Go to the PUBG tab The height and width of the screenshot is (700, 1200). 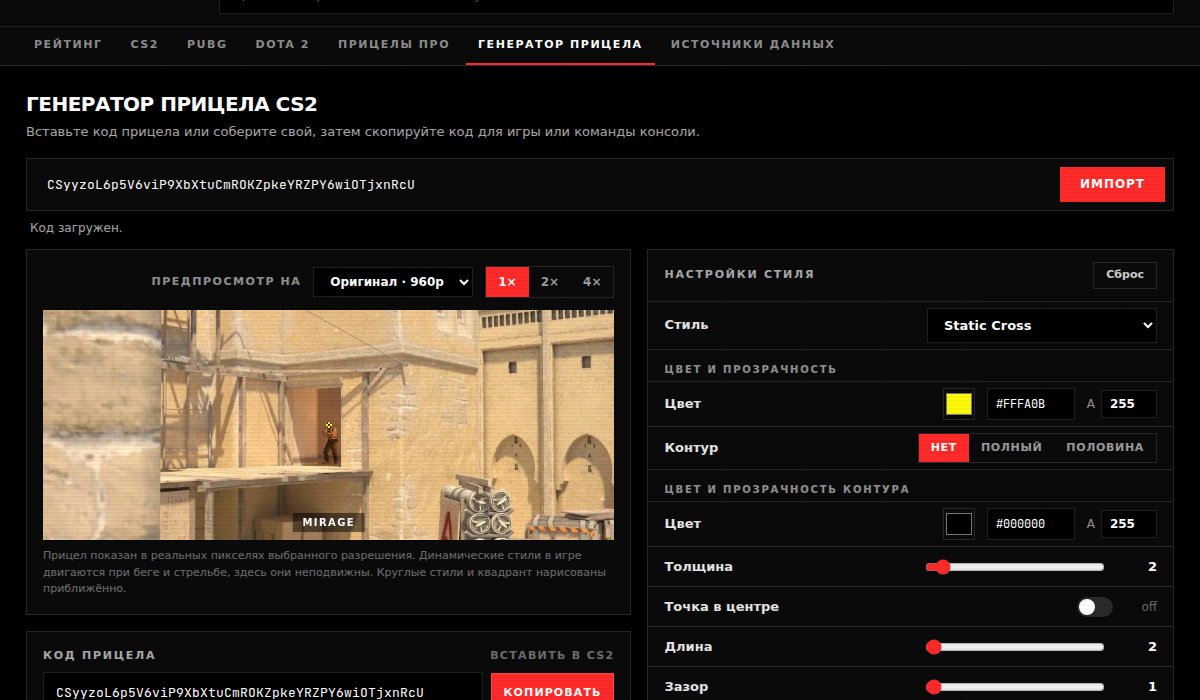click(207, 44)
